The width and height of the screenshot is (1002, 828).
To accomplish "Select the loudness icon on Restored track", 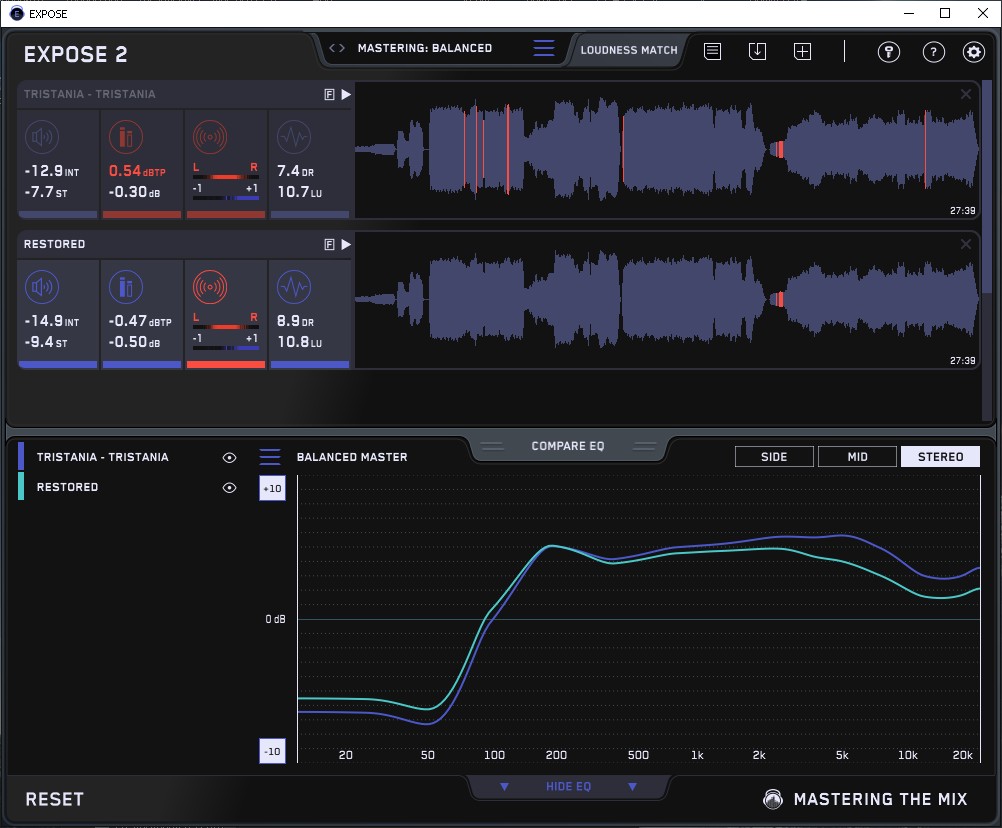I will tap(42, 288).
